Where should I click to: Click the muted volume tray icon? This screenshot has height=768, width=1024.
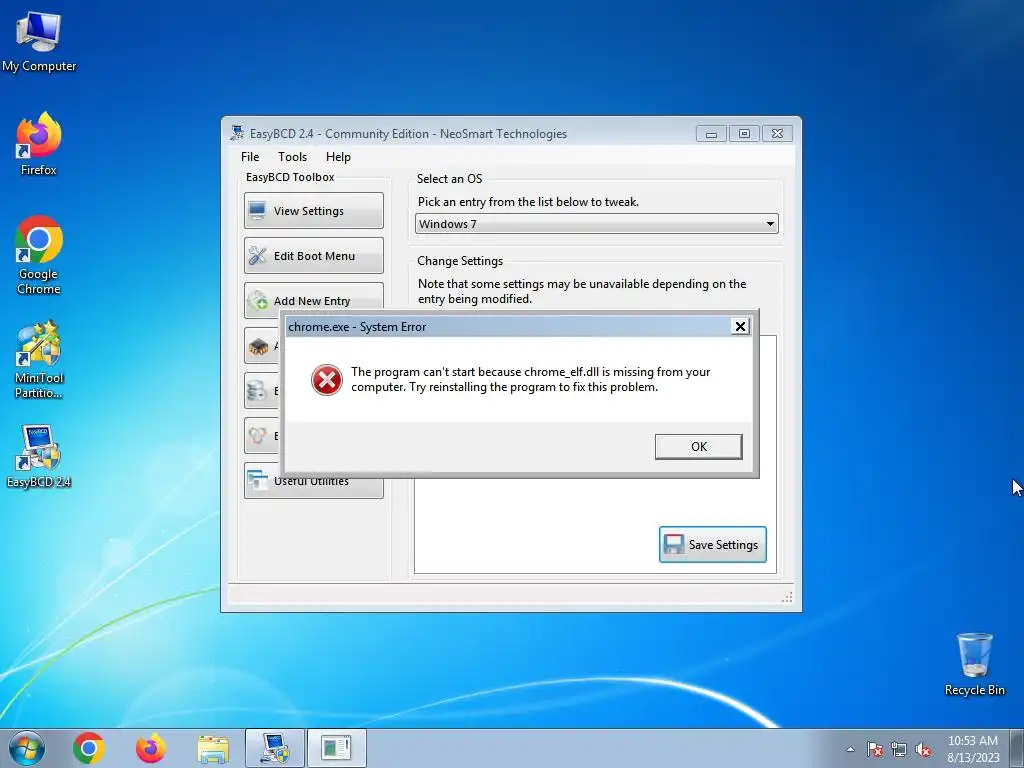coord(923,749)
